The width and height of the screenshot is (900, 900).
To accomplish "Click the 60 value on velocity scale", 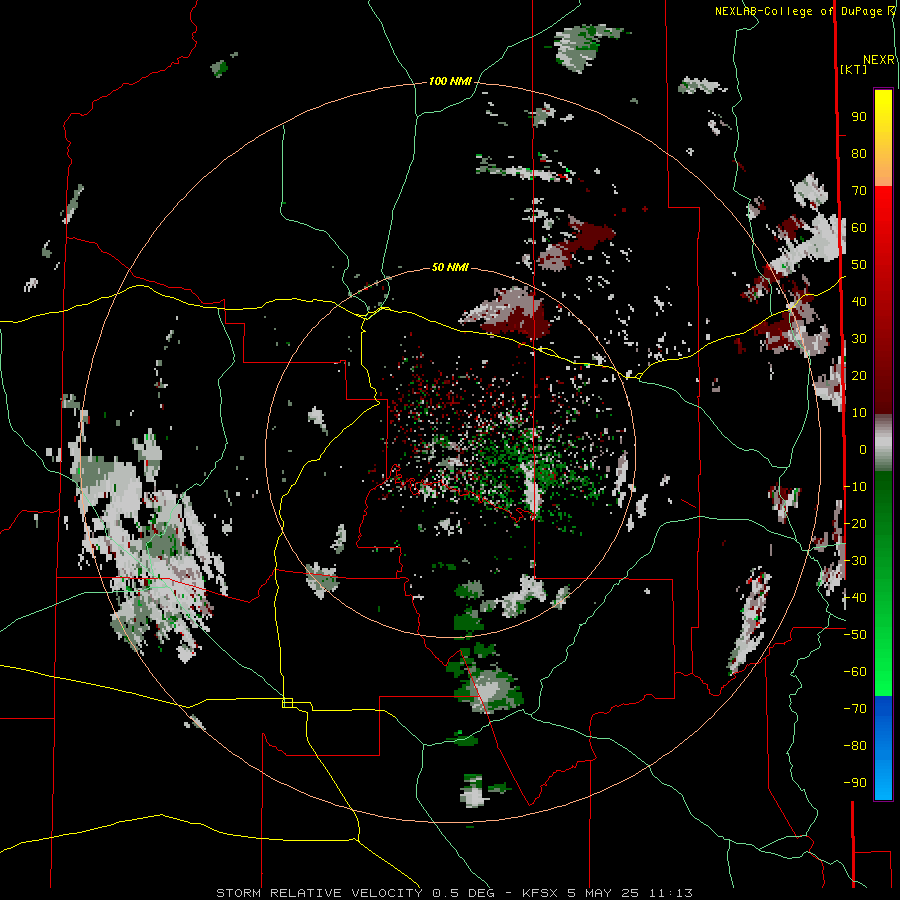I will (x=859, y=228).
